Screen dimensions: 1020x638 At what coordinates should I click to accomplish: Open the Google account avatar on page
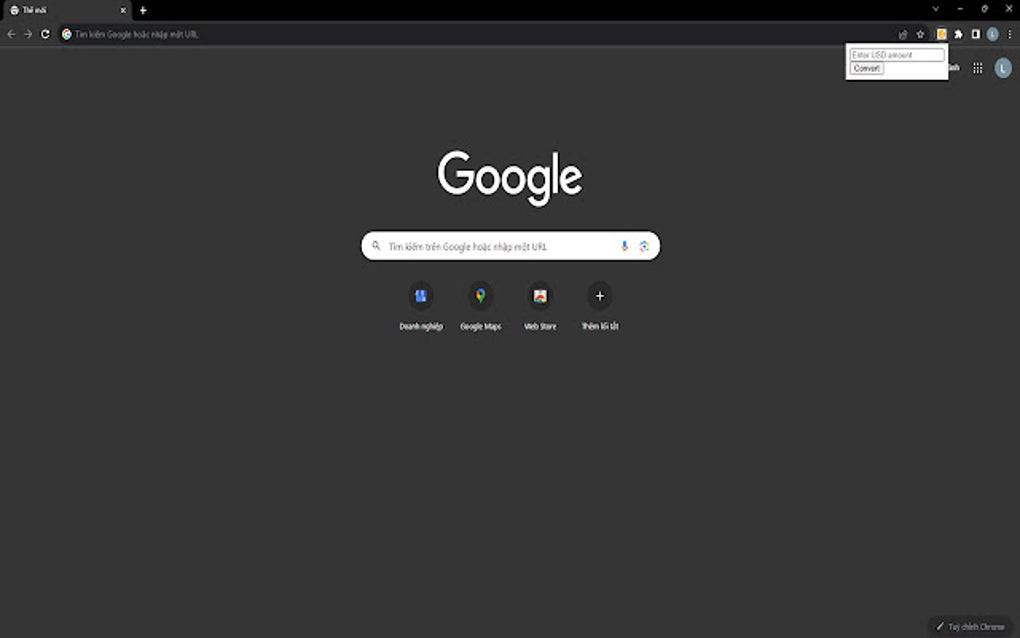point(1002,68)
